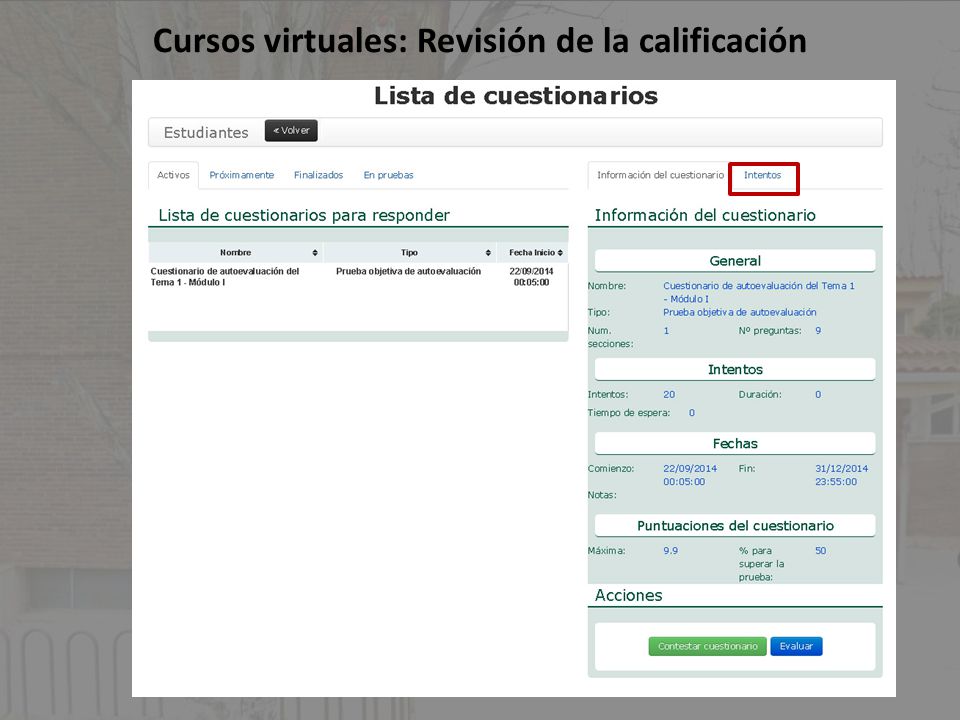Image resolution: width=960 pixels, height=720 pixels.
Task: Sort table by Nombre column arrow
Action: point(315,253)
